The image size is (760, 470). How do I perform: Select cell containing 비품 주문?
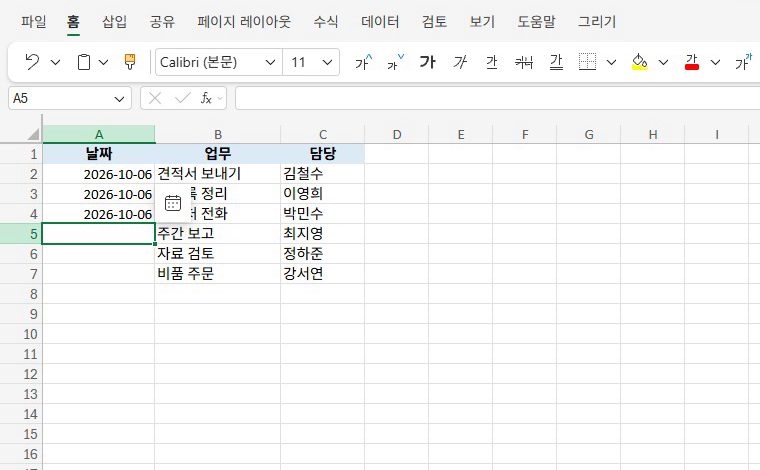(x=218, y=274)
